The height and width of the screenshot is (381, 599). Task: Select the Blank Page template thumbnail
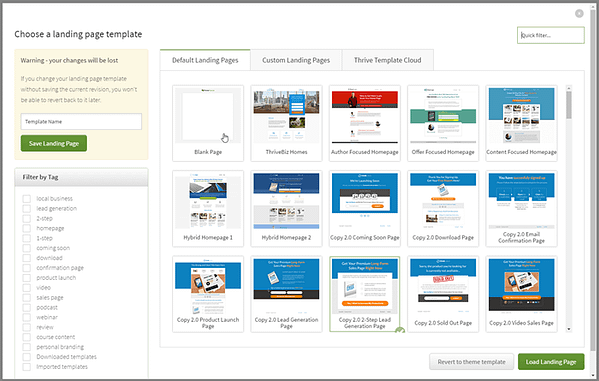[x=208, y=123]
